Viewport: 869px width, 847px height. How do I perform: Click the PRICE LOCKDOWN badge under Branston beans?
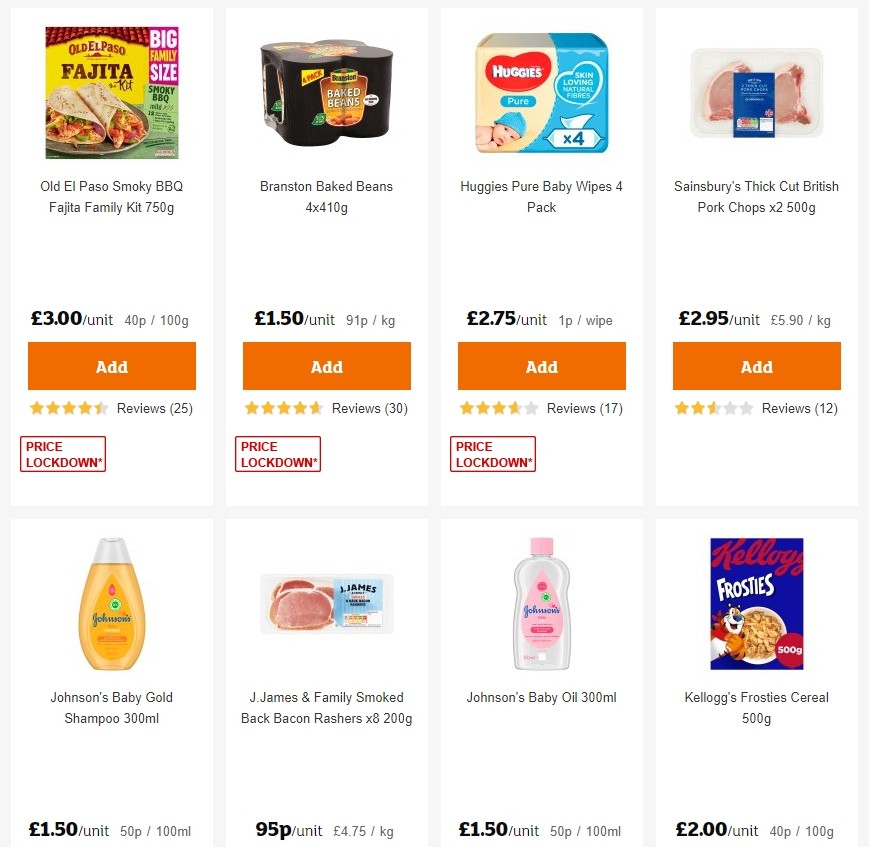click(x=277, y=453)
